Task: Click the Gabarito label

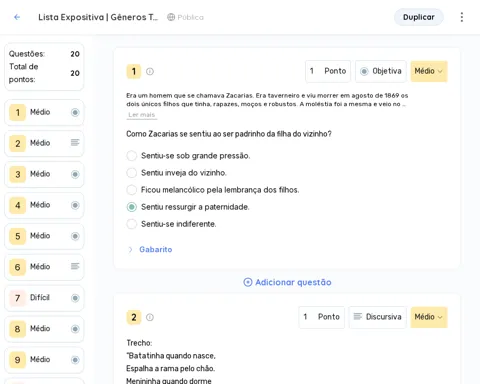Action: pos(156,249)
